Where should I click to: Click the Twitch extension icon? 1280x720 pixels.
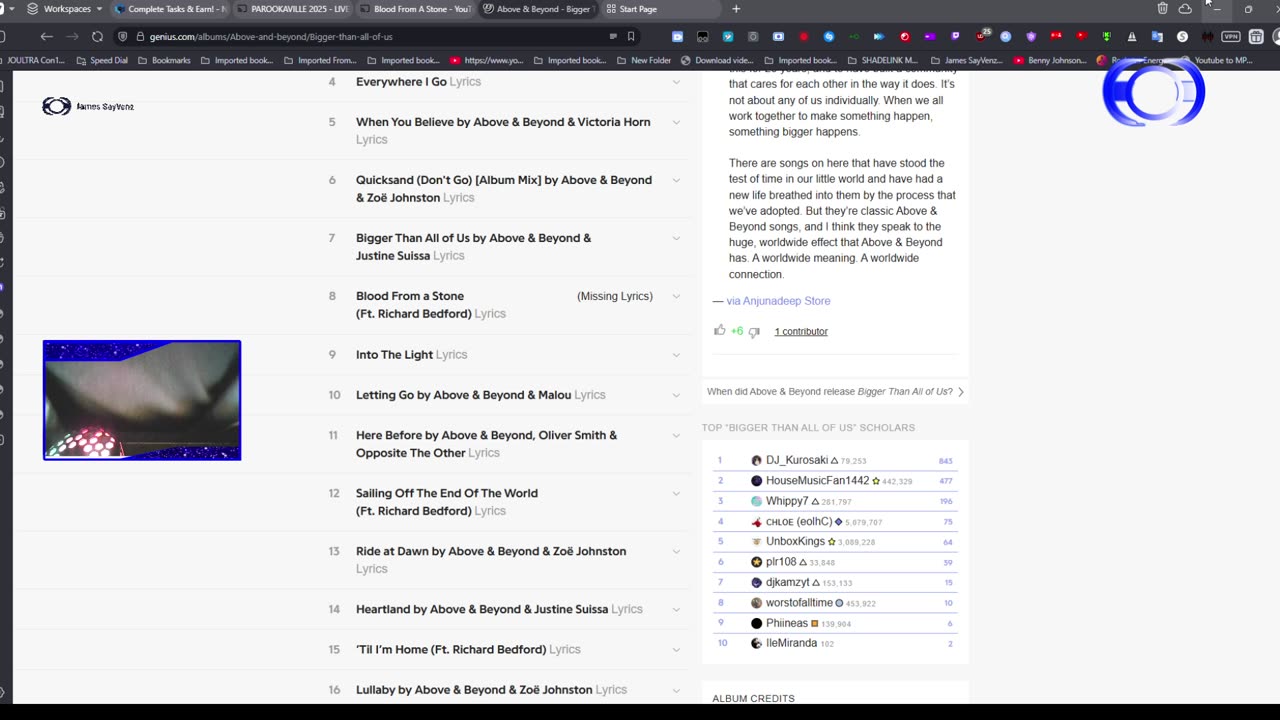(955, 36)
